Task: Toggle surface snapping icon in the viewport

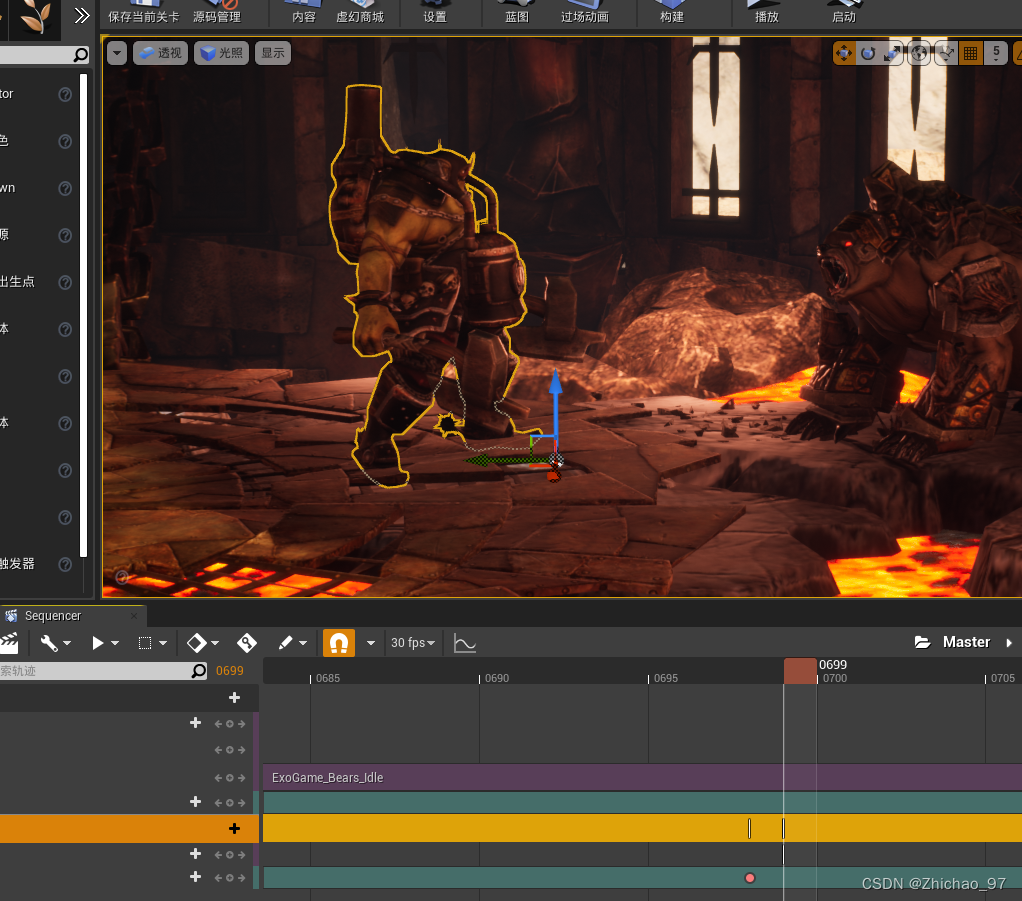Action: [945, 53]
